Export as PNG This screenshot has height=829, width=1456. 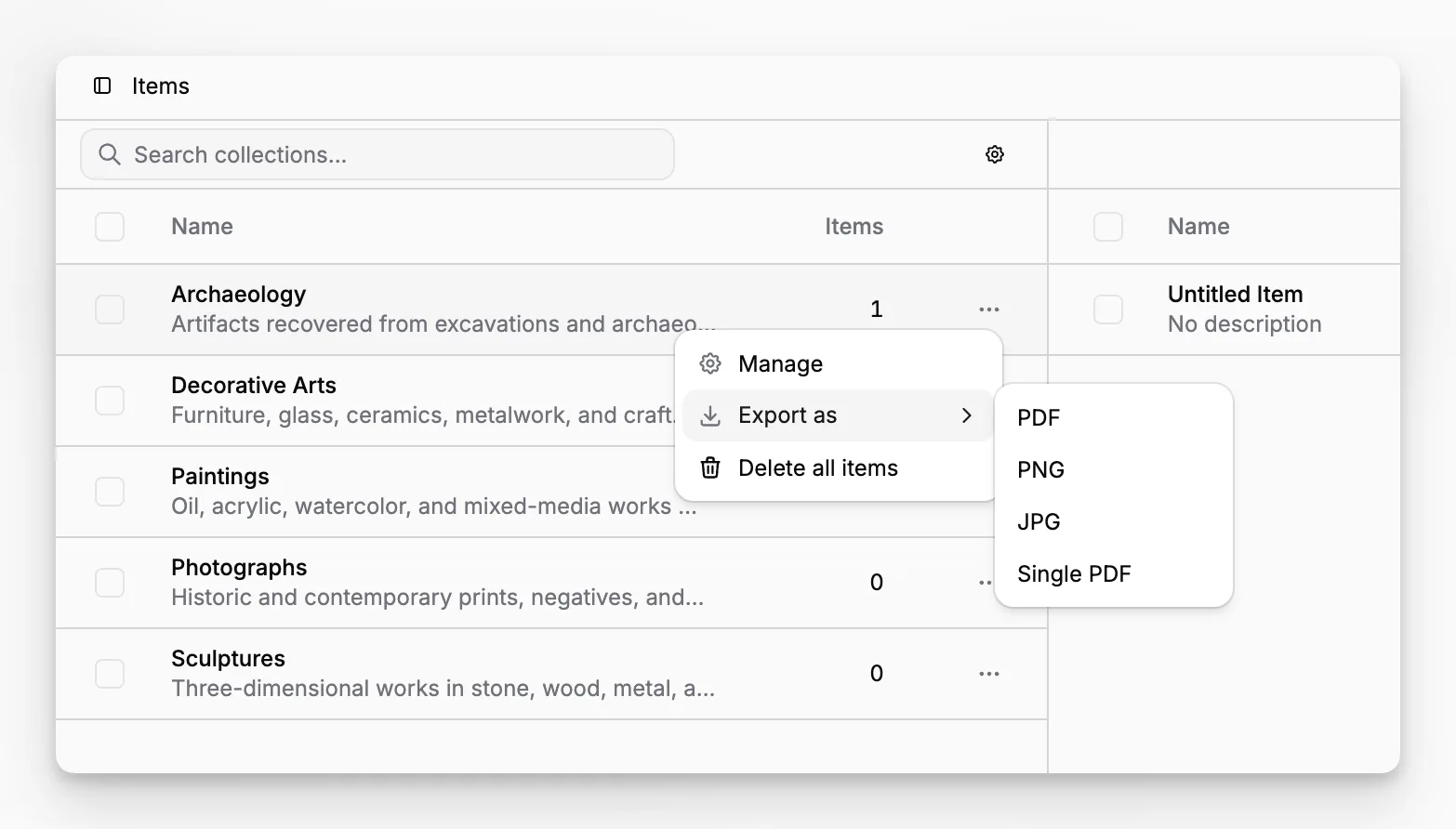tap(1114, 469)
